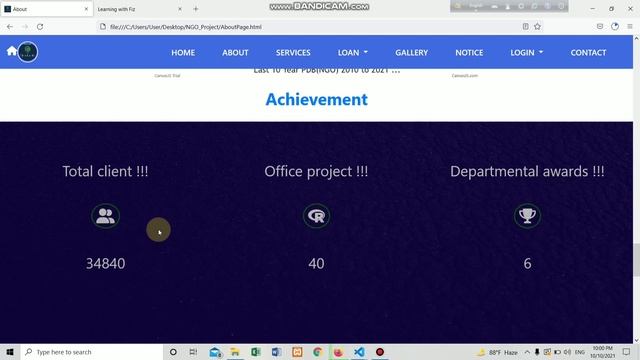Toggle reader view in address bar

[525, 27]
